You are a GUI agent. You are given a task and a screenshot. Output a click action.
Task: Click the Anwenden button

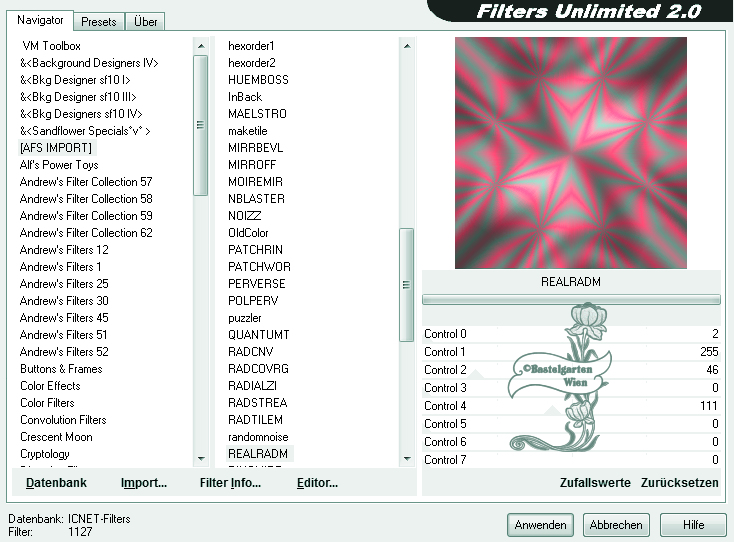coord(540,525)
